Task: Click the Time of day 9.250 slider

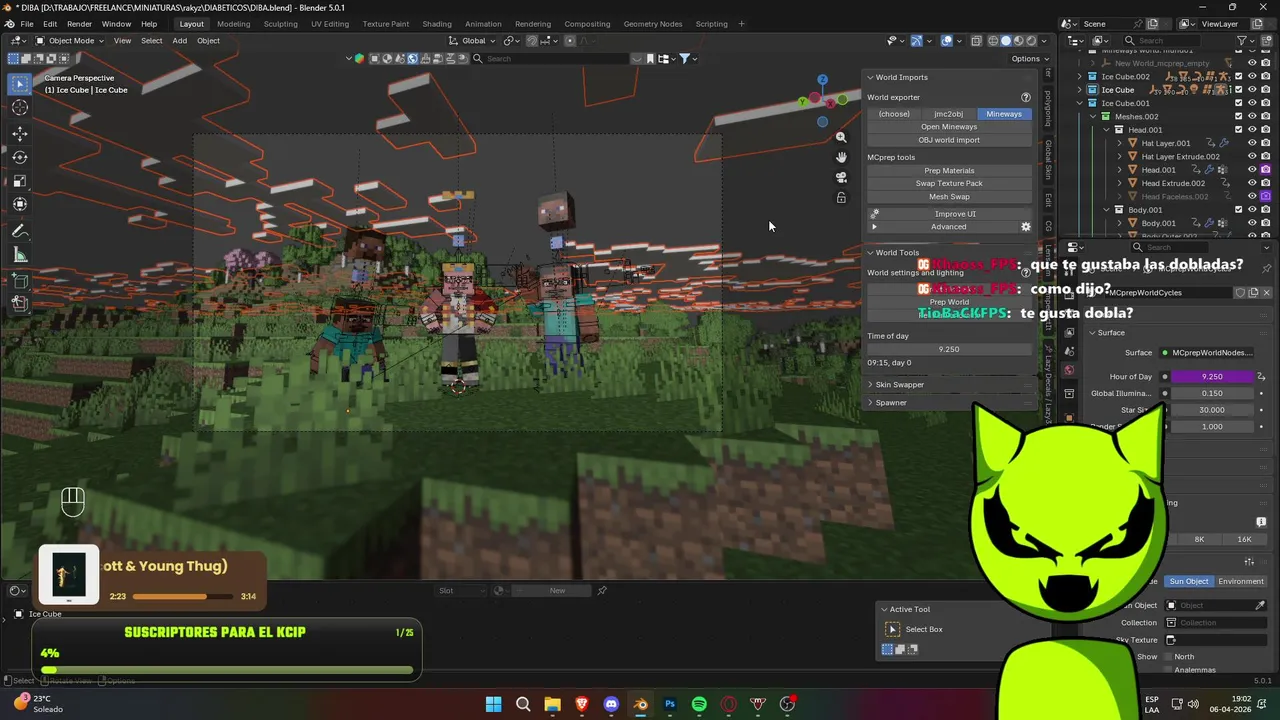Action: (949, 350)
